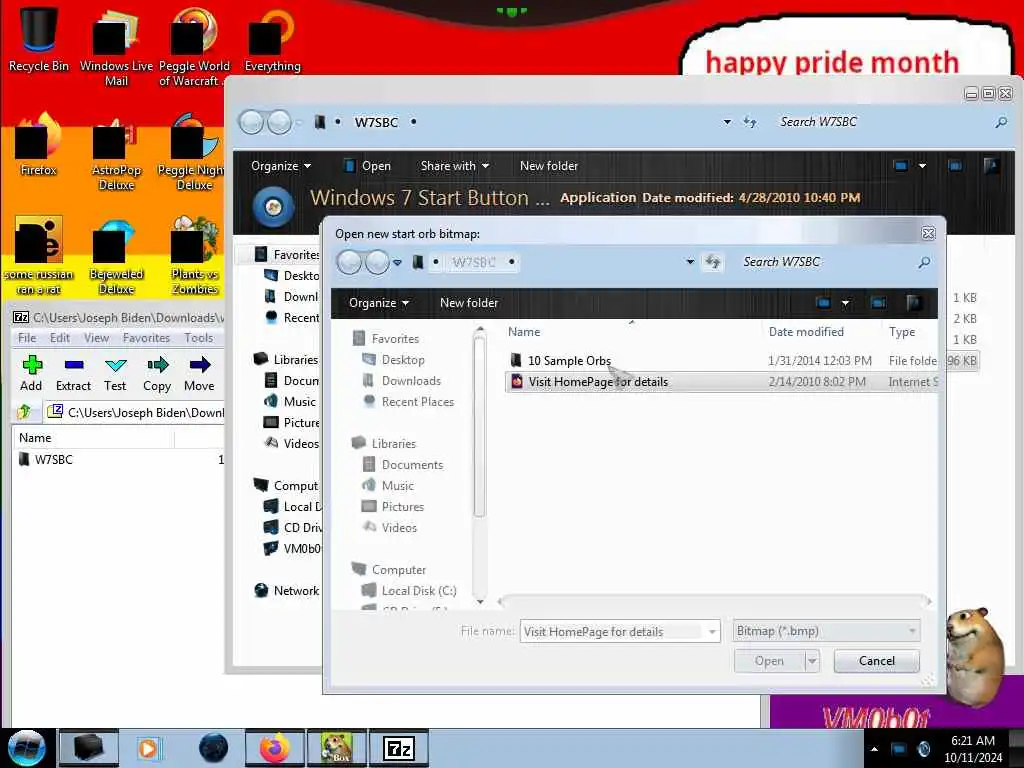Sort by Date modified column header
The height and width of the screenshot is (768, 1024).
(806, 332)
